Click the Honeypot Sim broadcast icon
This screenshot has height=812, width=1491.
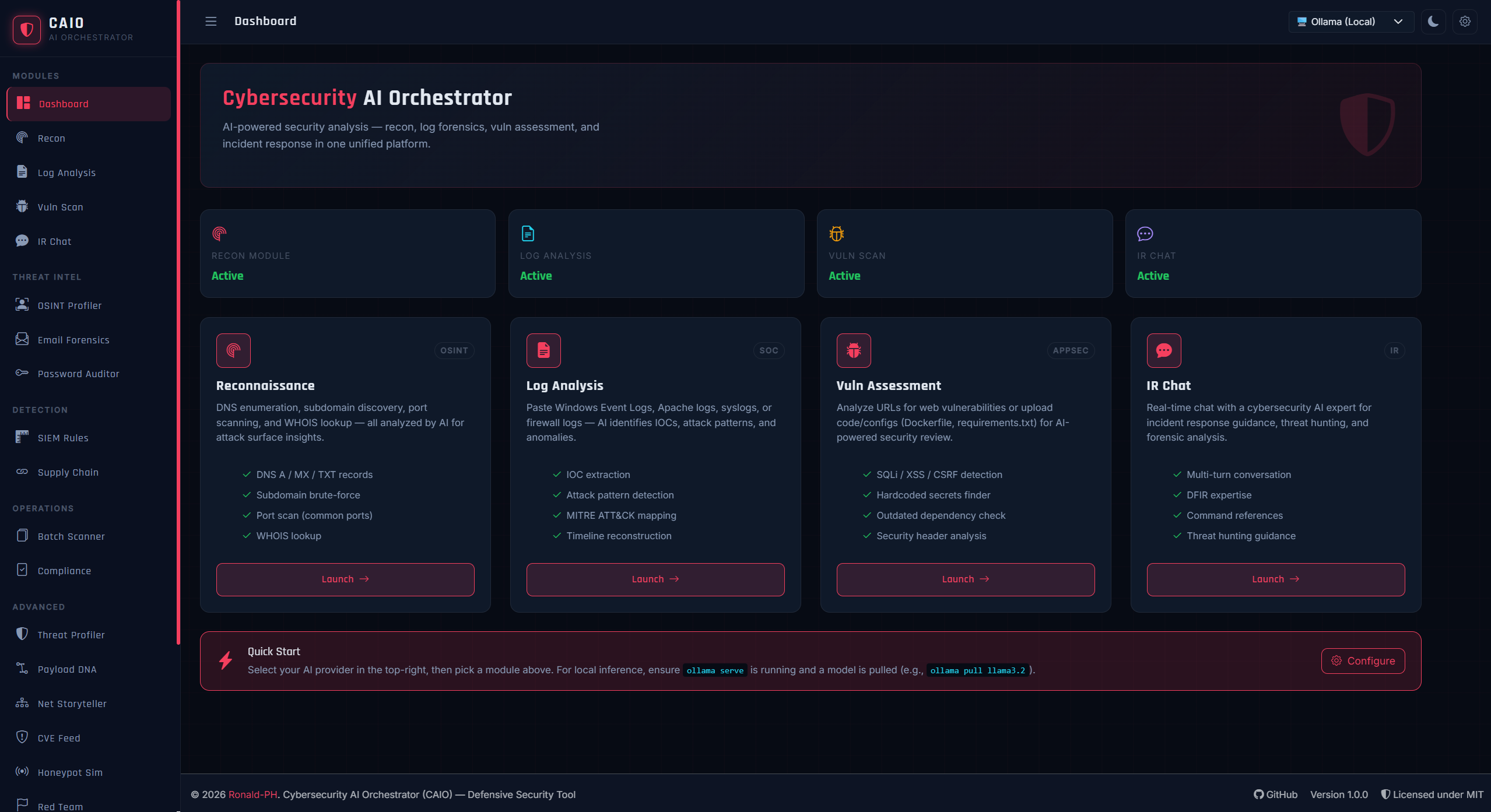22,771
